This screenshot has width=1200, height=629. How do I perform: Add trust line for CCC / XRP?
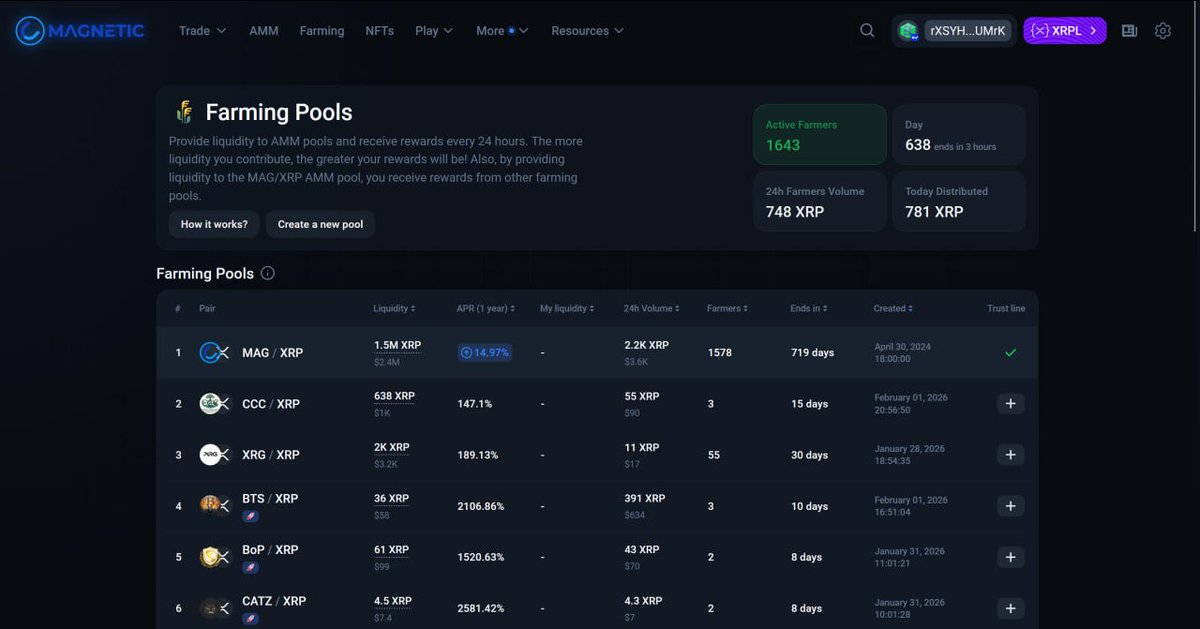click(x=1010, y=404)
